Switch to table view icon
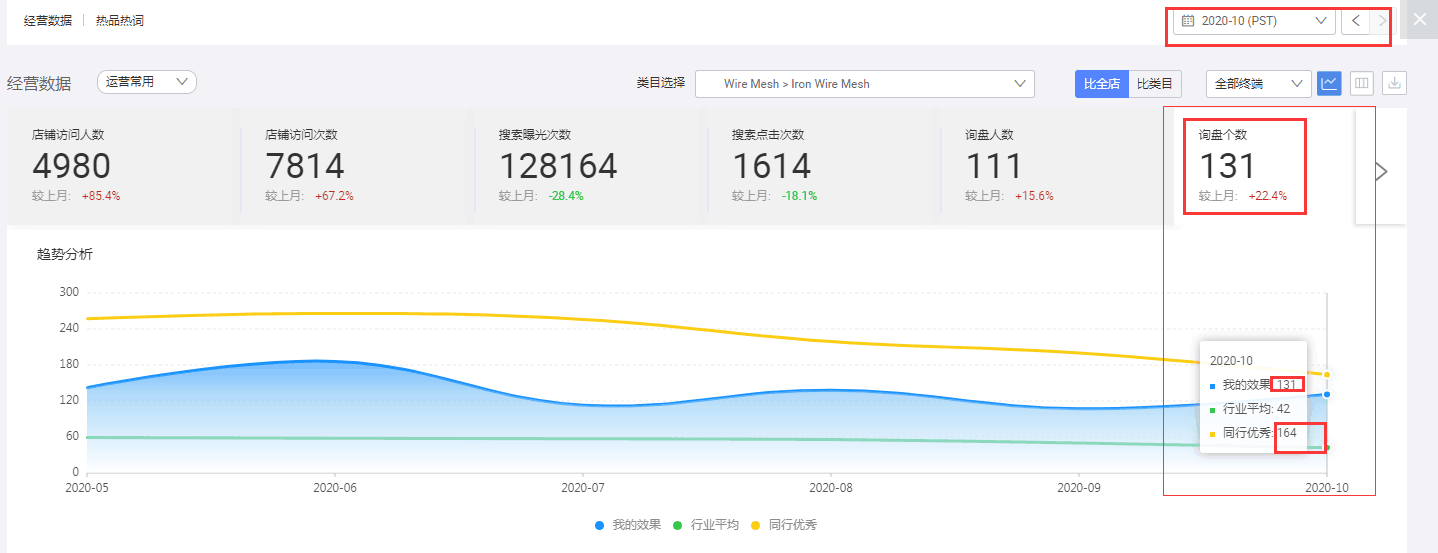 click(x=1362, y=84)
